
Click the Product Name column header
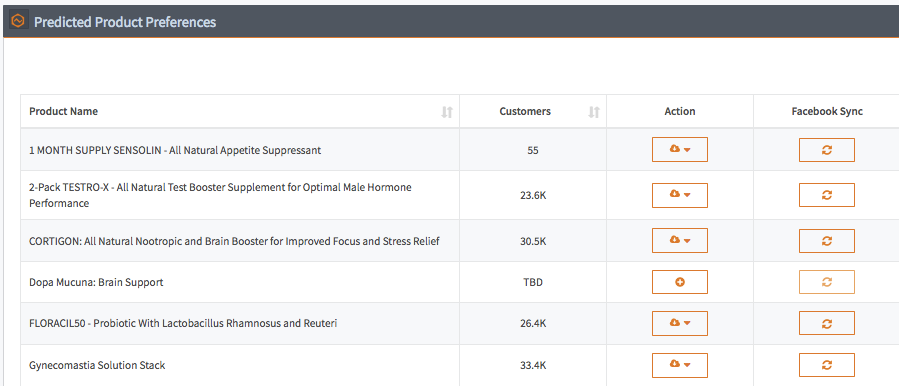coord(240,111)
